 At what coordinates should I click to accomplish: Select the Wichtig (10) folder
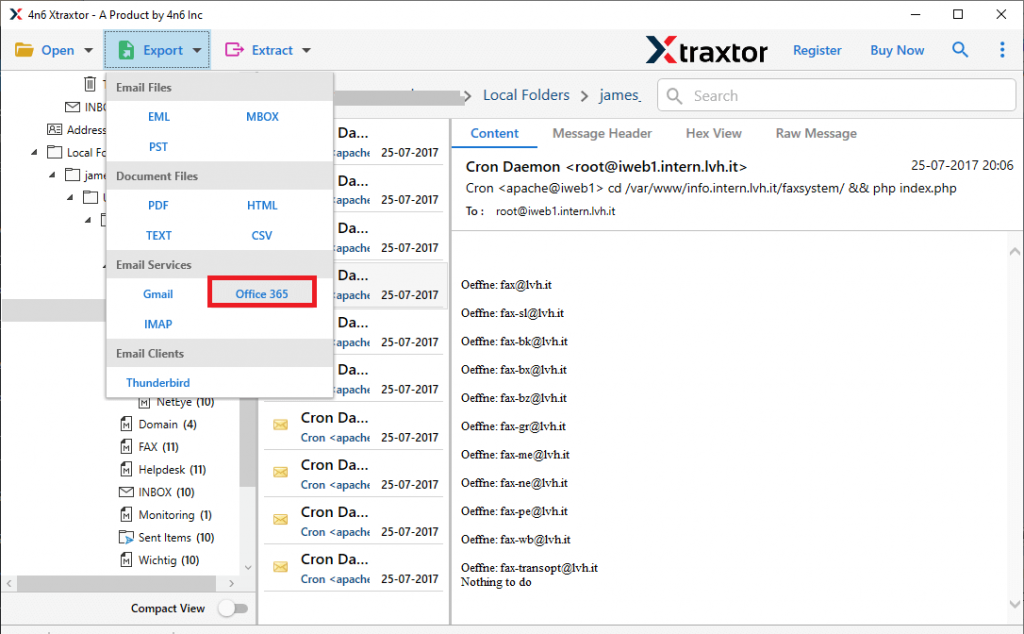tap(168, 560)
